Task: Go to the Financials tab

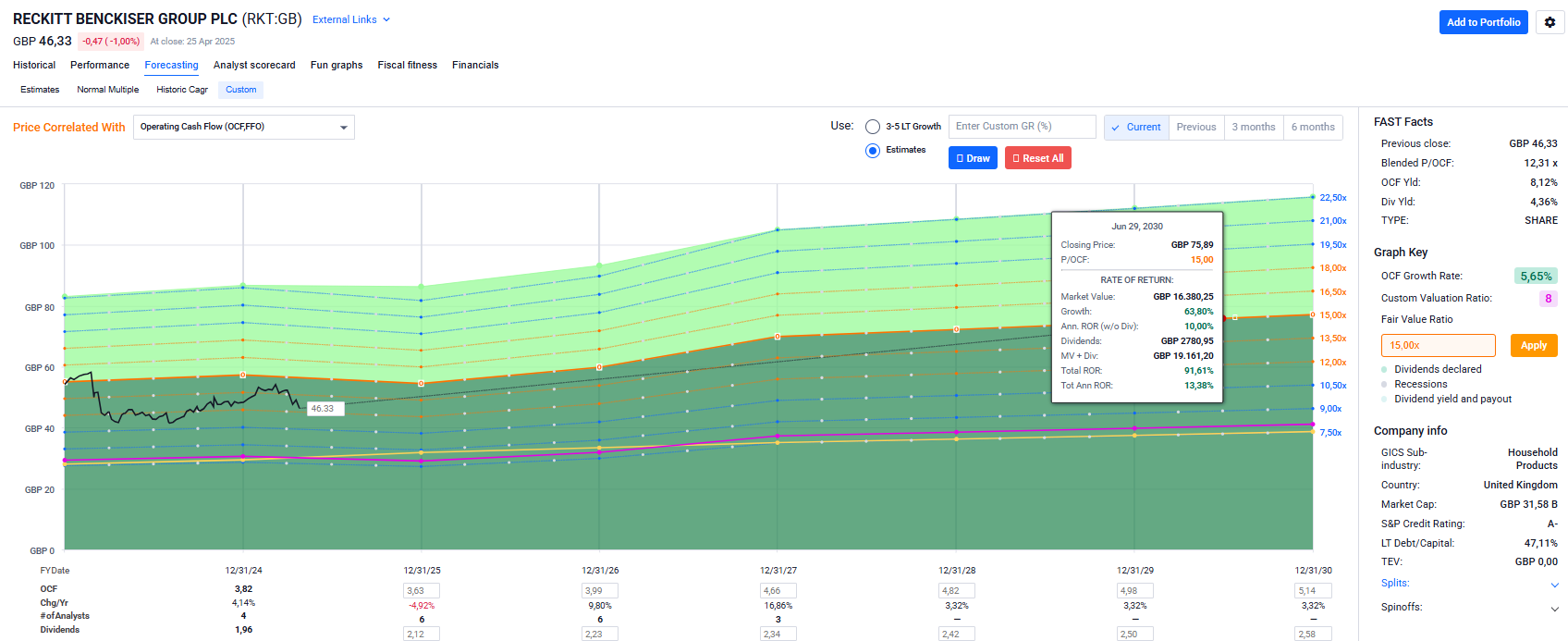Action: click(x=475, y=65)
